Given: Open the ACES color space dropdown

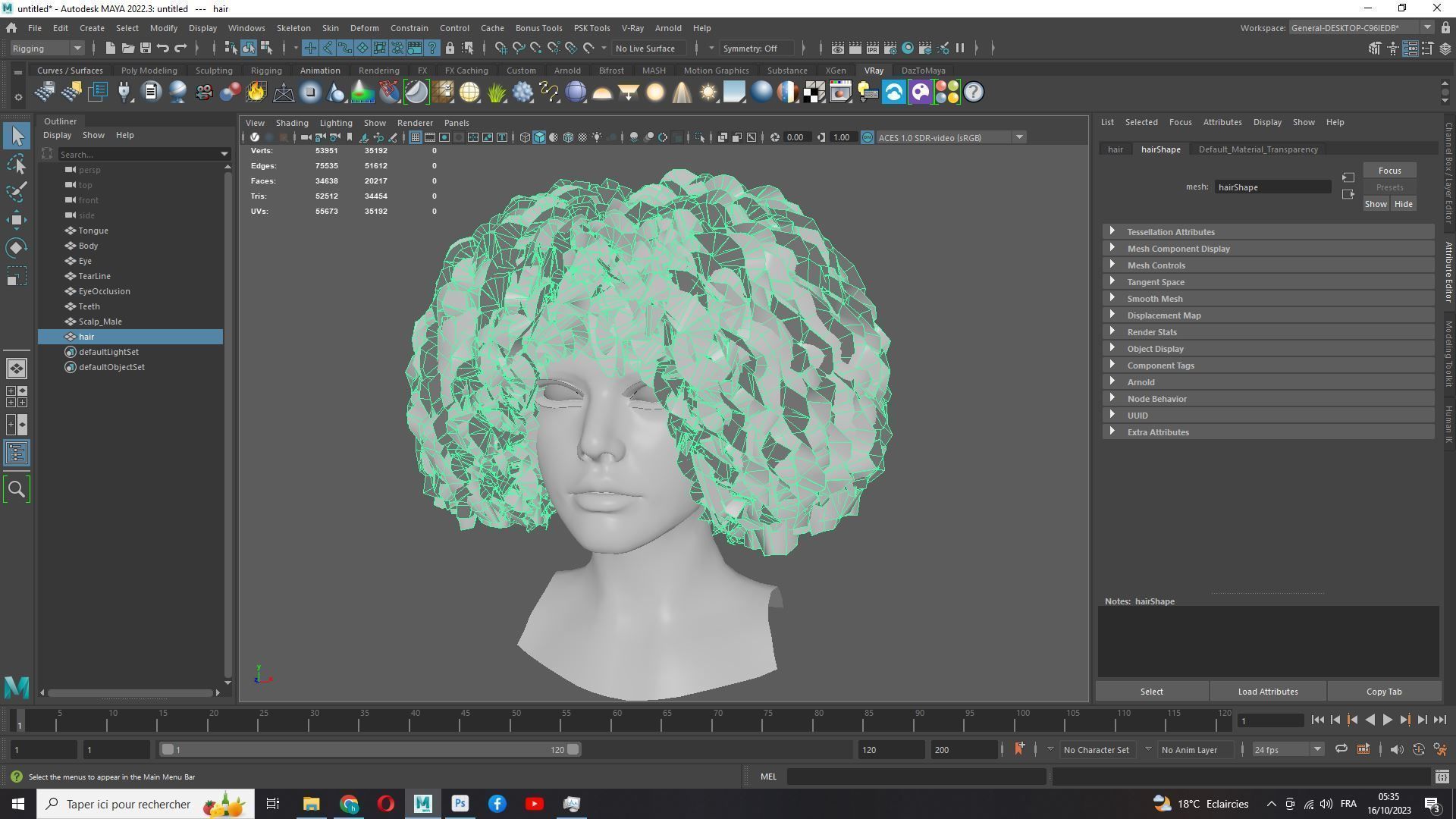Looking at the screenshot, I should pyautogui.click(x=952, y=137).
